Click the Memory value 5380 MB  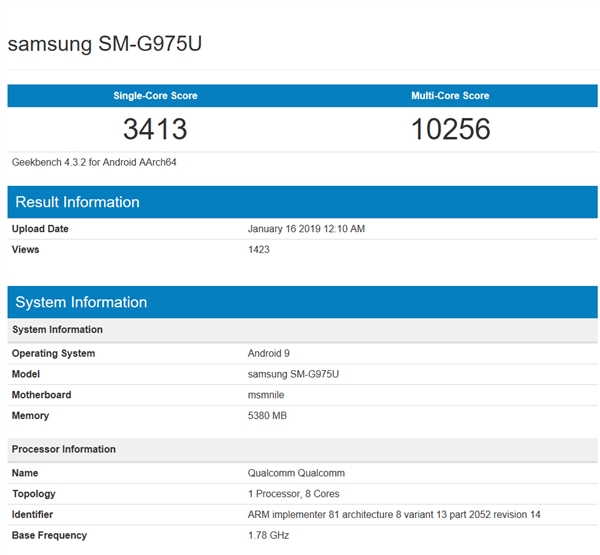coord(267,415)
